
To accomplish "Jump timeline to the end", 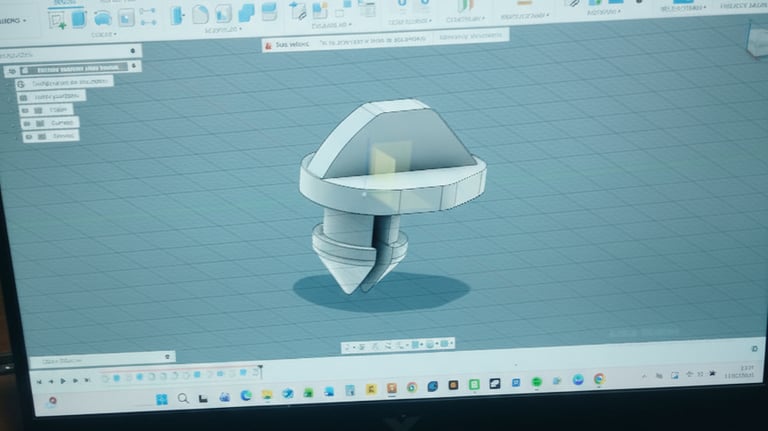I will point(87,380).
